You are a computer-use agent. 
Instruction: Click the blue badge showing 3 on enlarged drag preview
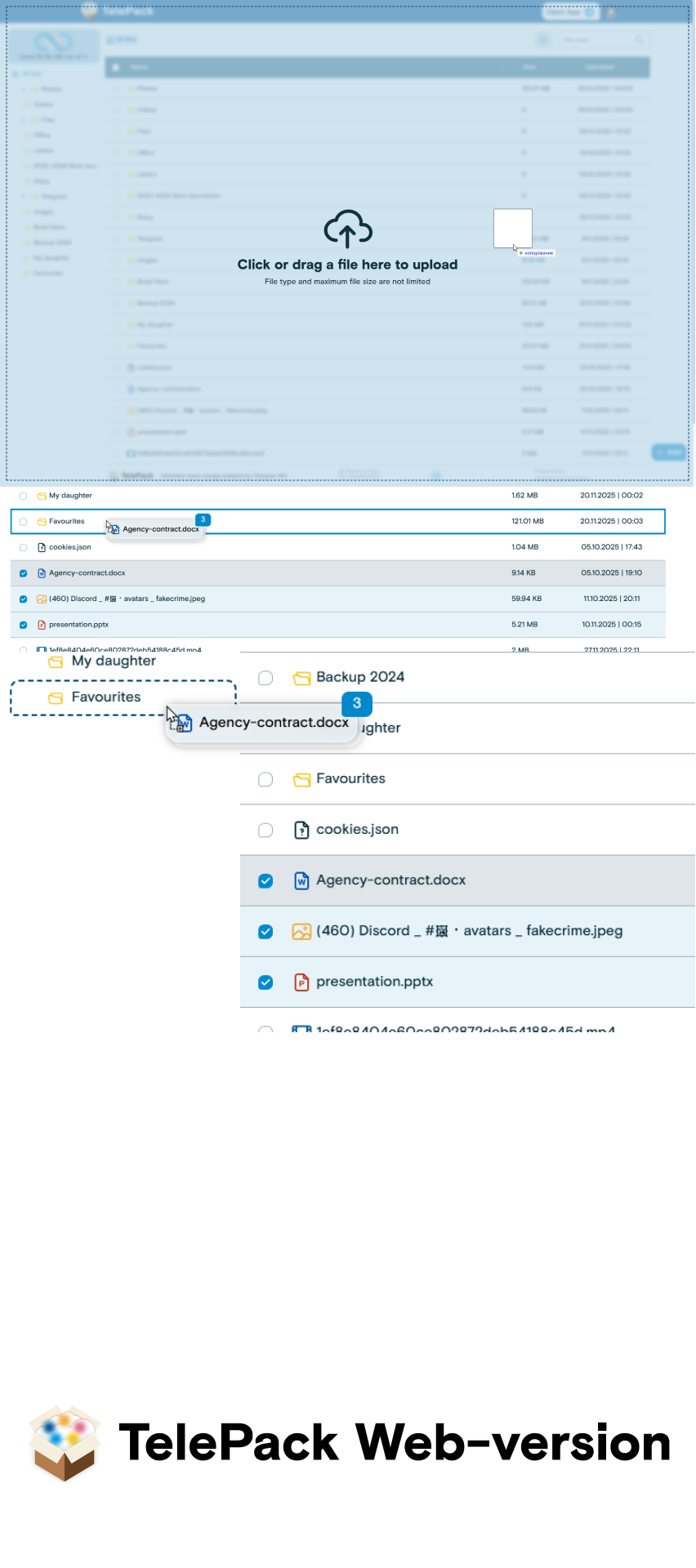coord(356,703)
